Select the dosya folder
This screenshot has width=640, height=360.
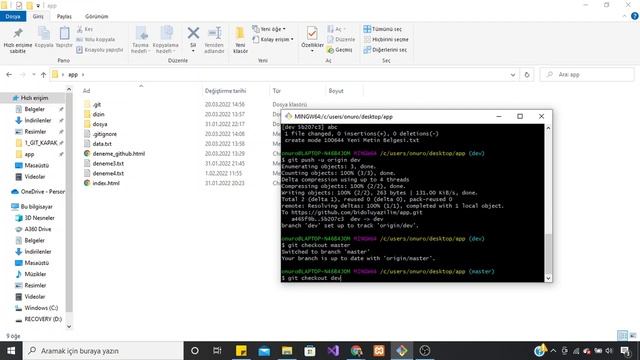[100, 124]
